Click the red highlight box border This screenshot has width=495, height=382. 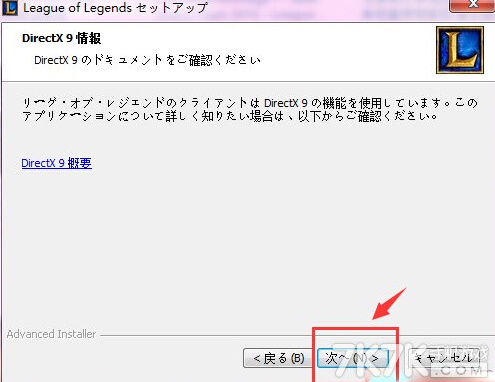point(355,329)
